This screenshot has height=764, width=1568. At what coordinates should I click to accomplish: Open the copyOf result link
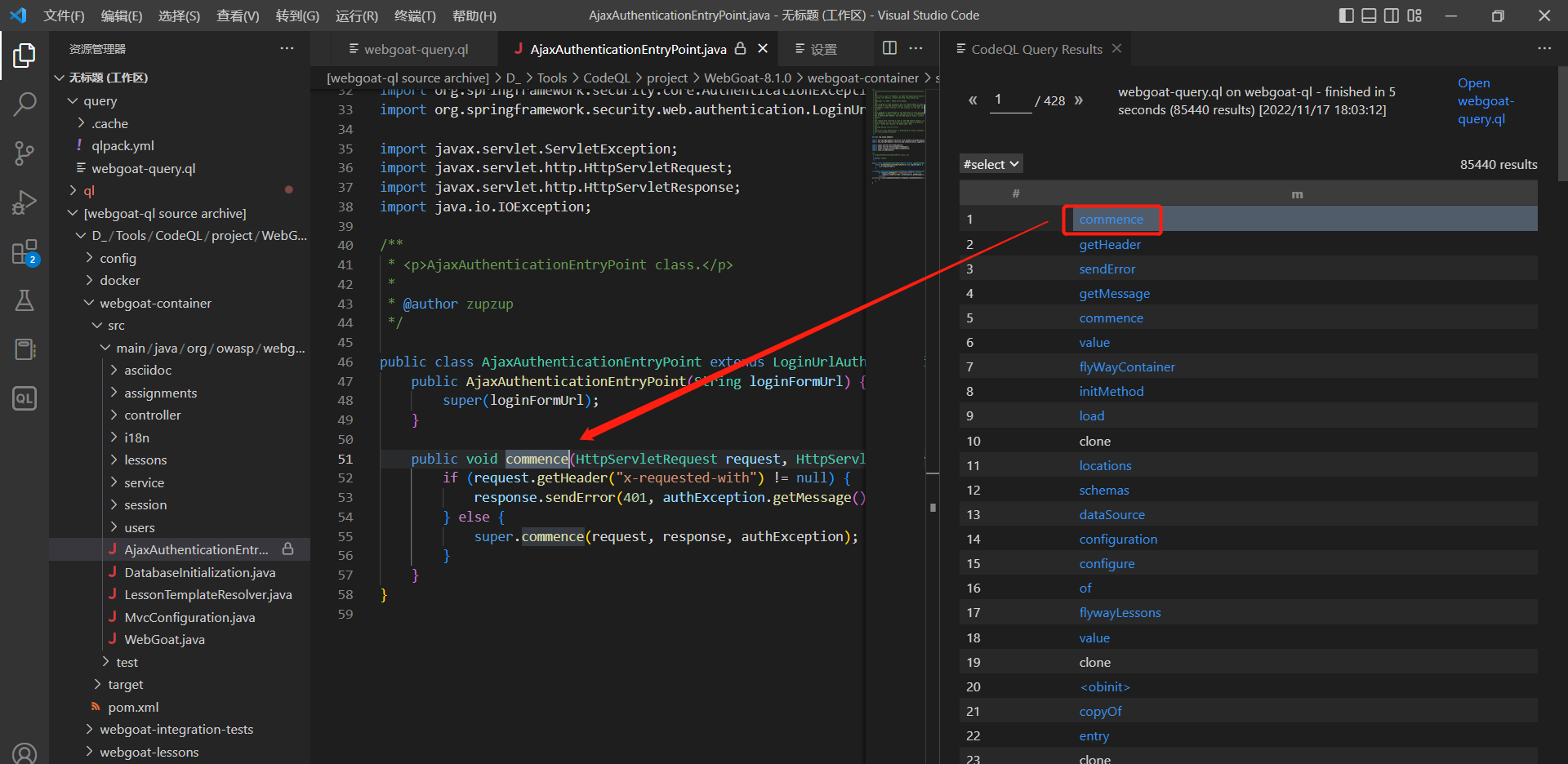coord(1100,711)
